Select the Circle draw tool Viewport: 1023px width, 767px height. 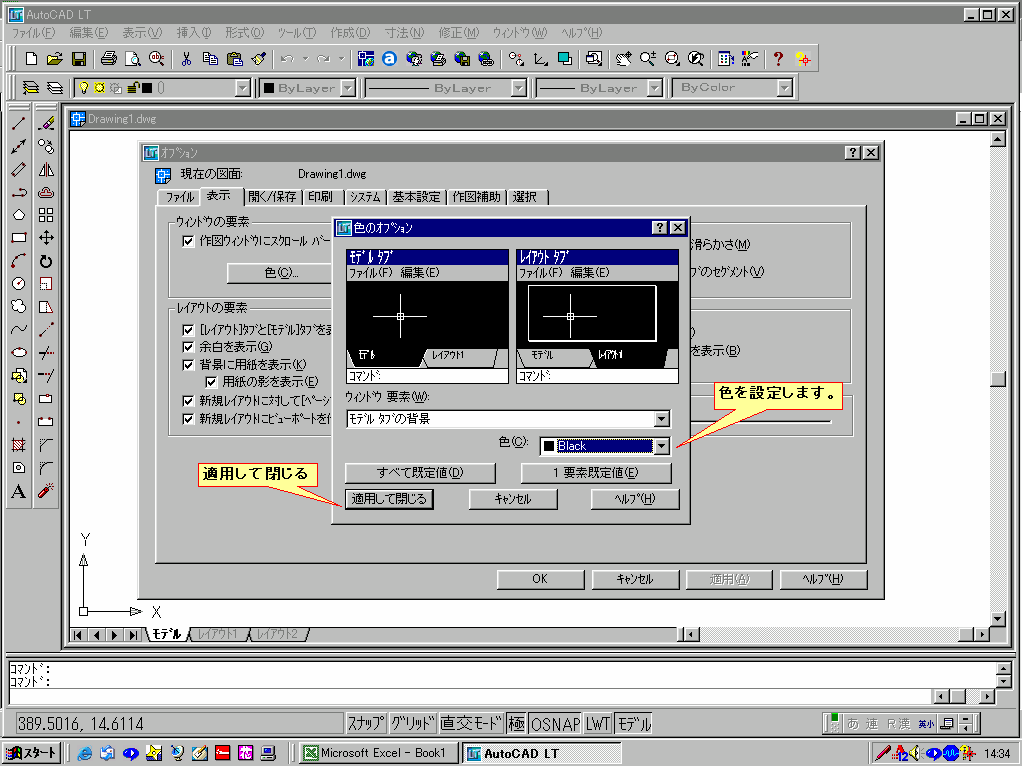point(19,284)
